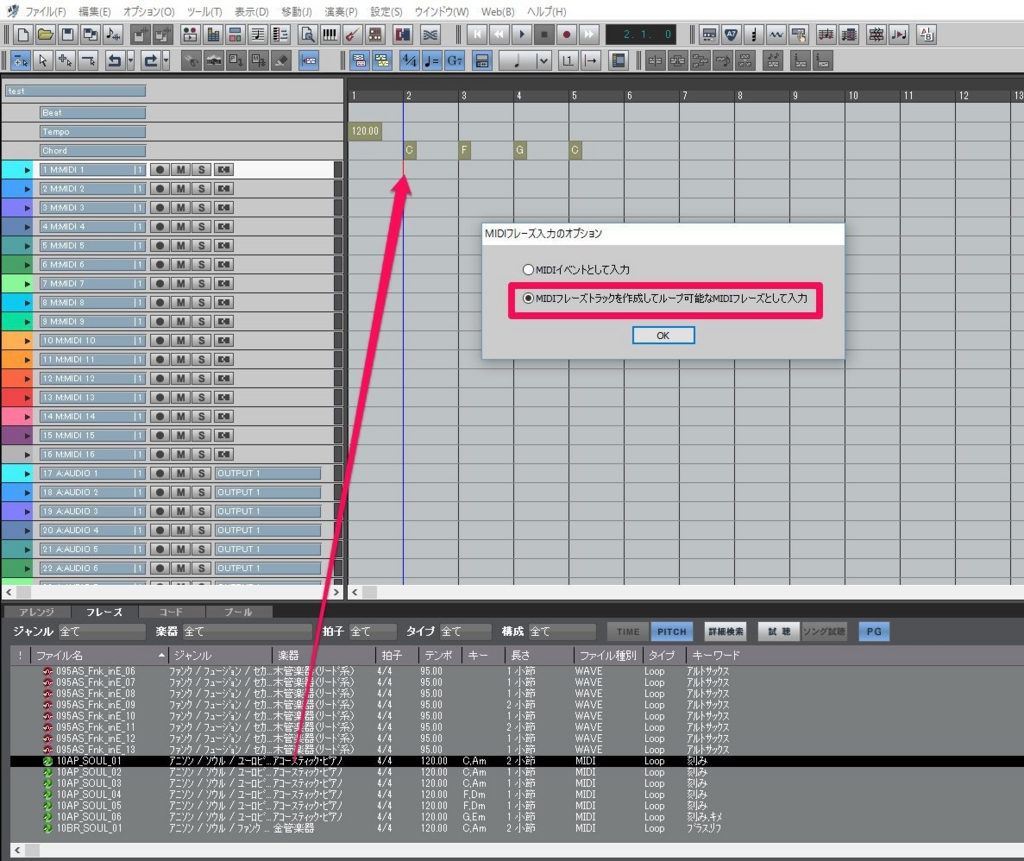Toggle the tempo track note icon
This screenshot has height=861, width=1024.
[x=432, y=61]
